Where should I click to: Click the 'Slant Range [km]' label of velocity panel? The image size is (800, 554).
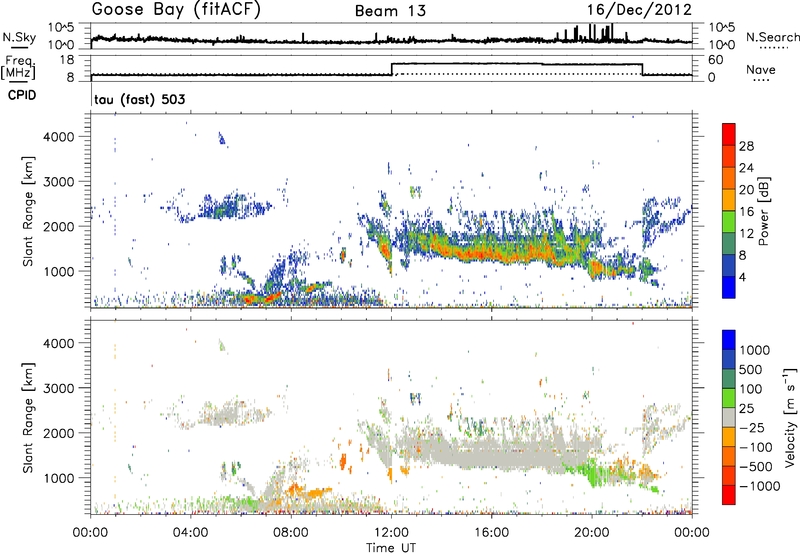[27, 418]
